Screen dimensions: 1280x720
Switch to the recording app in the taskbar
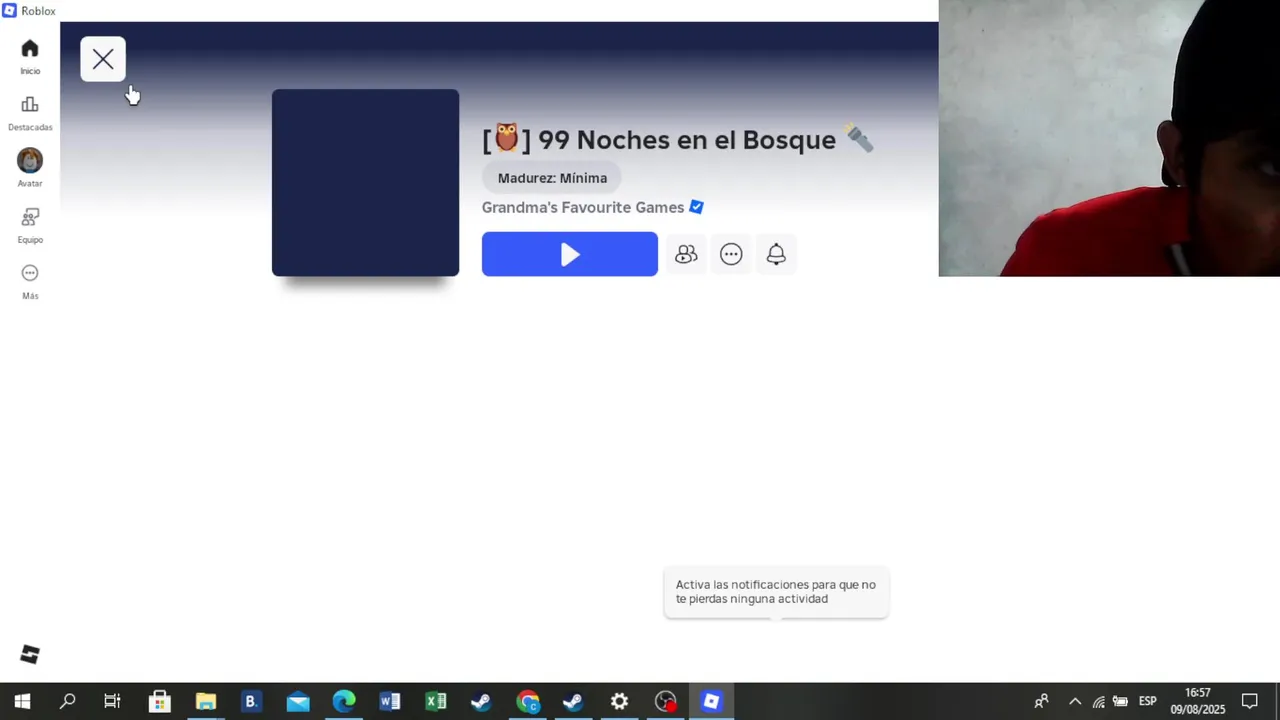[x=666, y=702]
